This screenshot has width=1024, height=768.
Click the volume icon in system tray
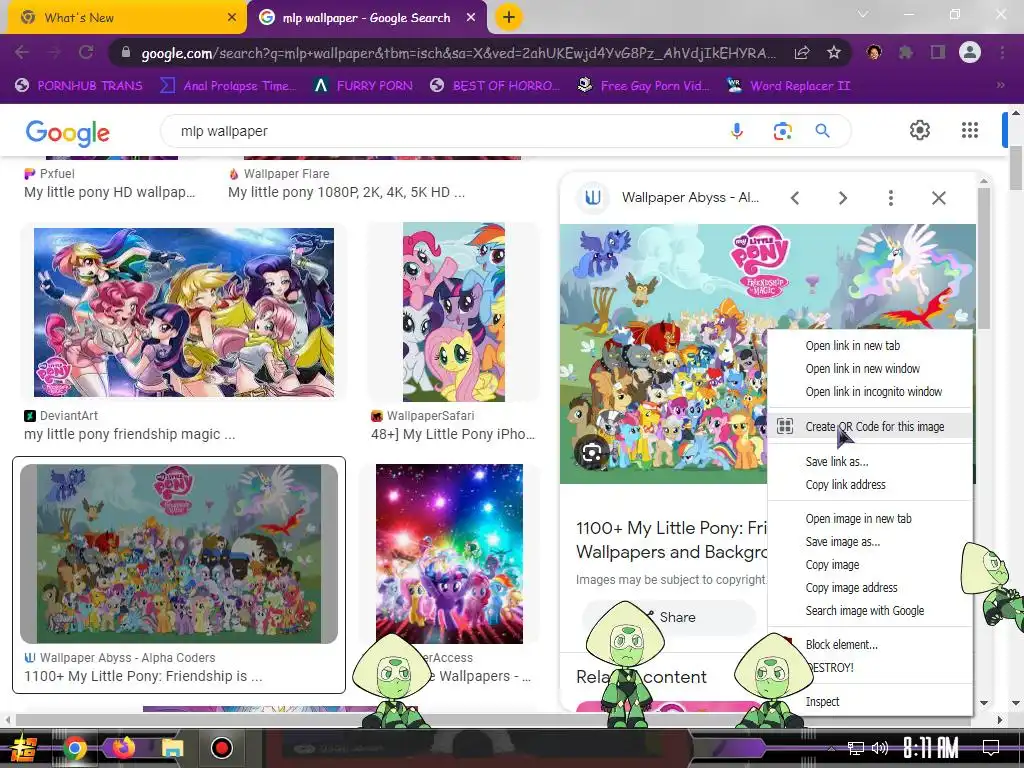(x=880, y=748)
